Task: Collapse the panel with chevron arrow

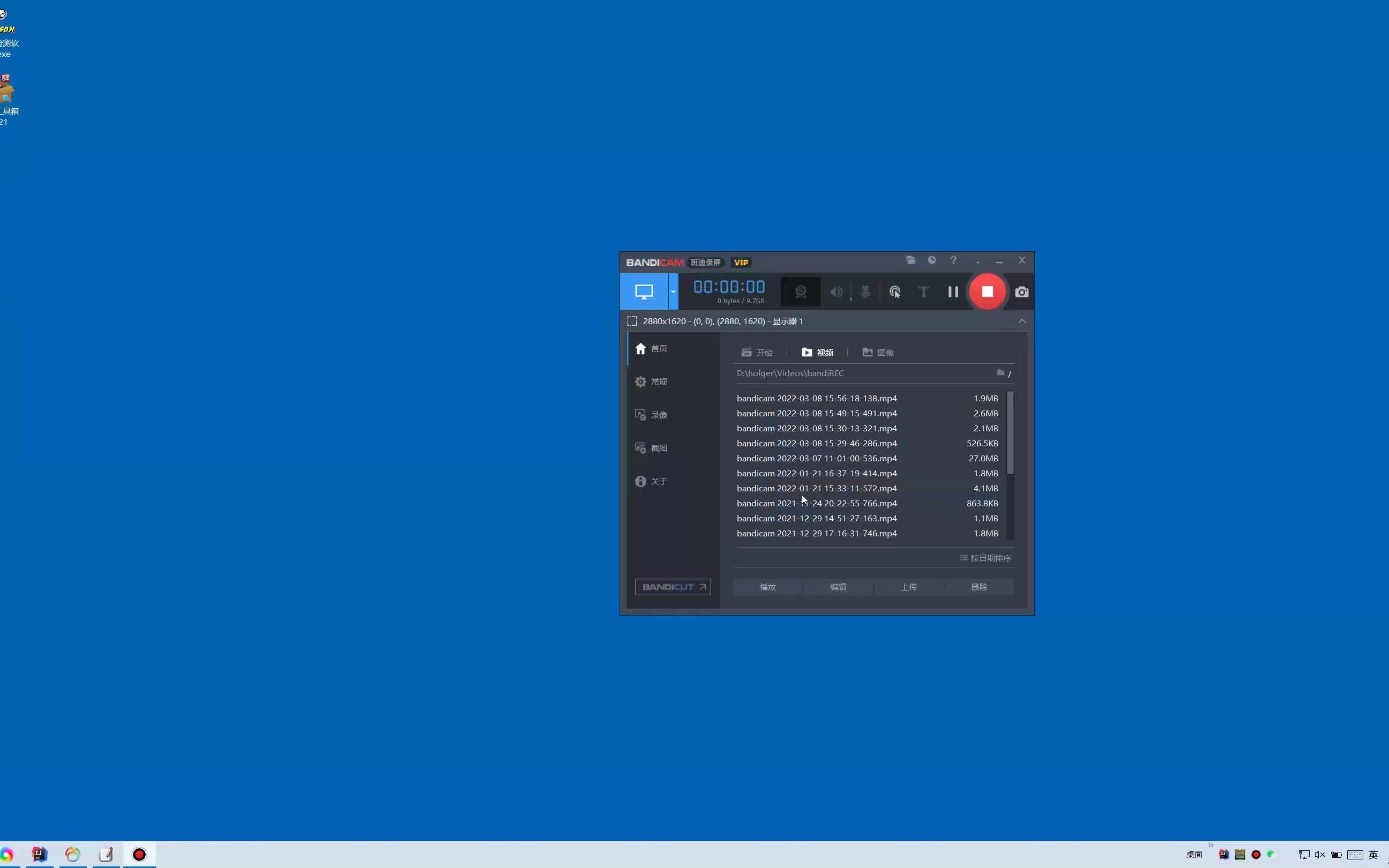Action: pyautogui.click(x=1022, y=321)
